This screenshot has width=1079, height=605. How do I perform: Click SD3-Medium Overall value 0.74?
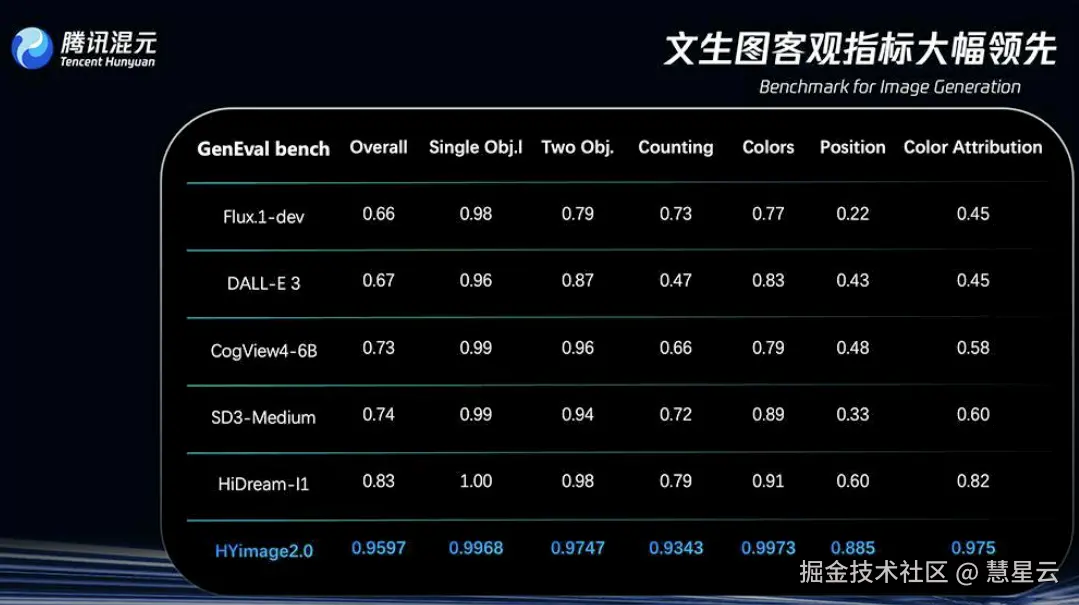tap(378, 415)
